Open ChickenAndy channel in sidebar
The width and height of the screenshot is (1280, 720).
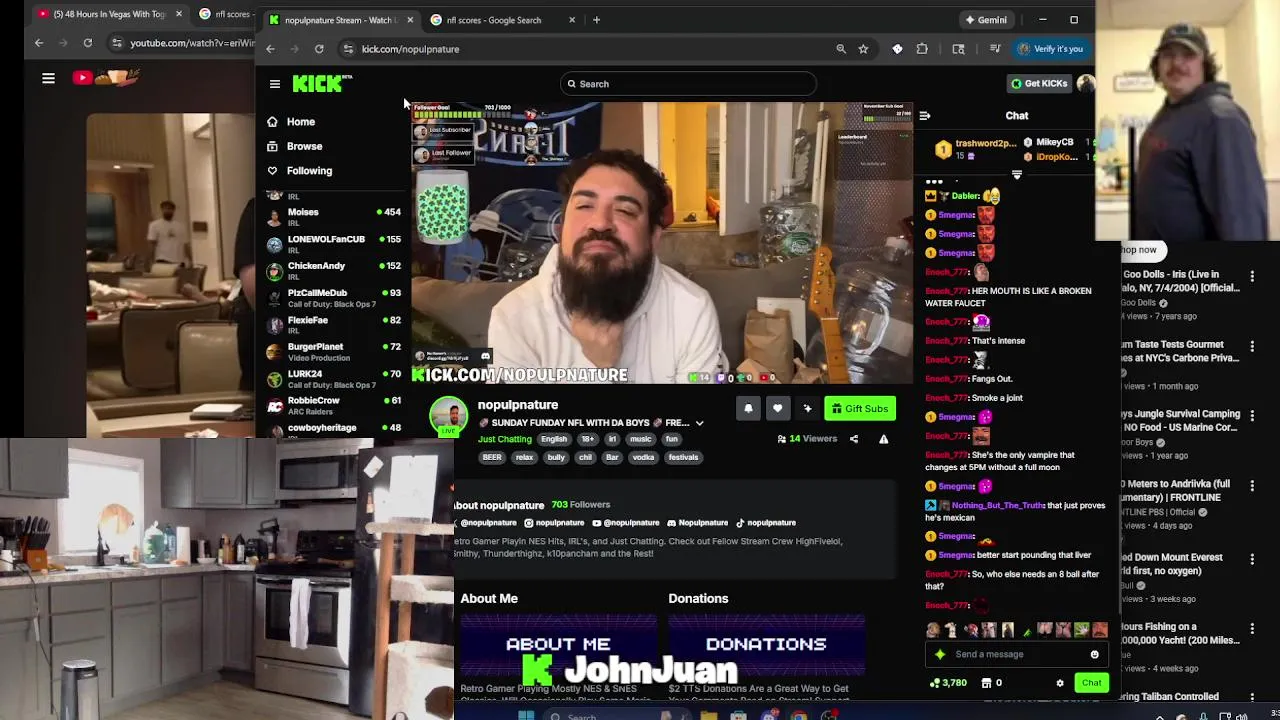tap(333, 271)
